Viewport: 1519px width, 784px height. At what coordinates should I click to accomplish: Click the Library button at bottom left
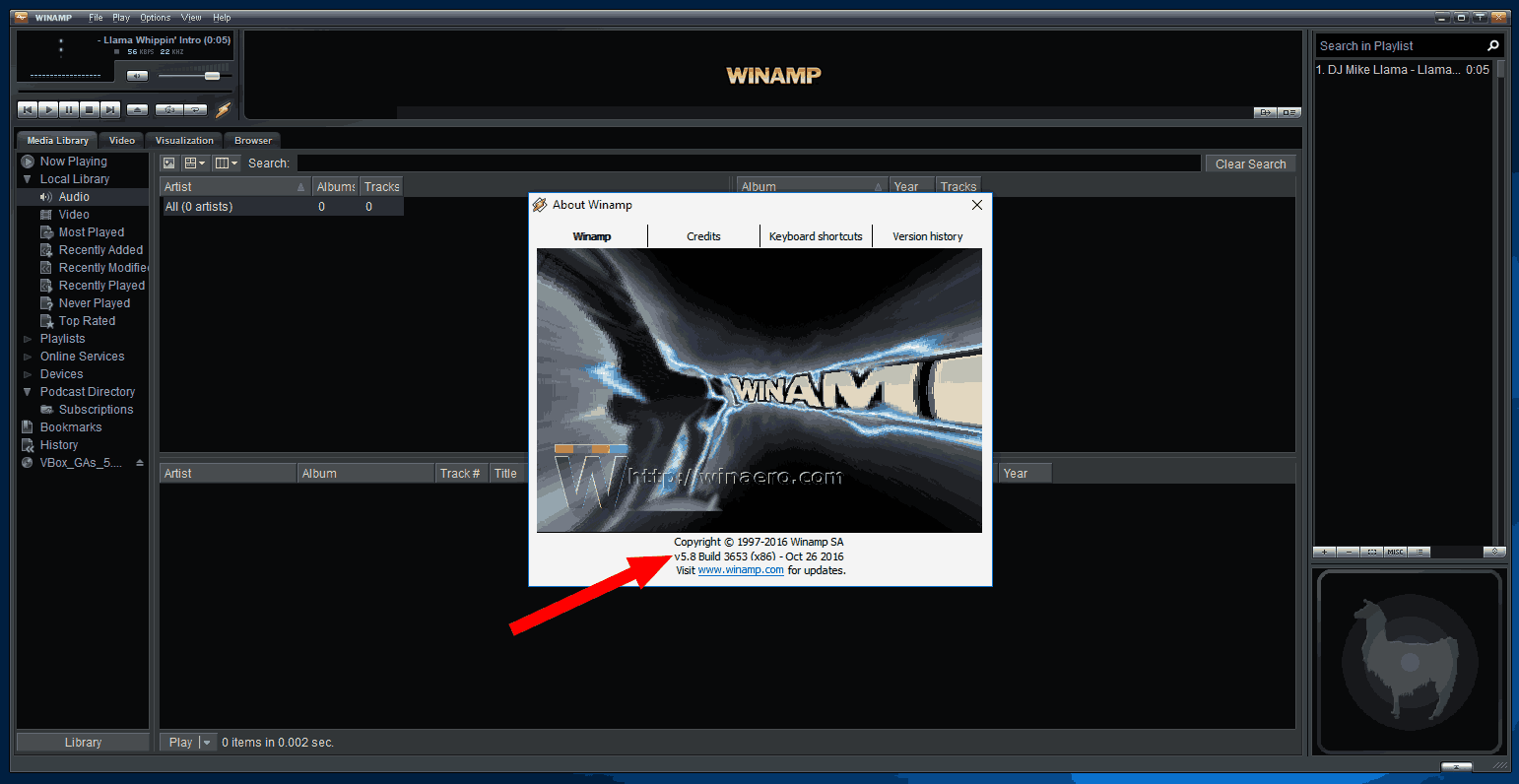point(83,743)
